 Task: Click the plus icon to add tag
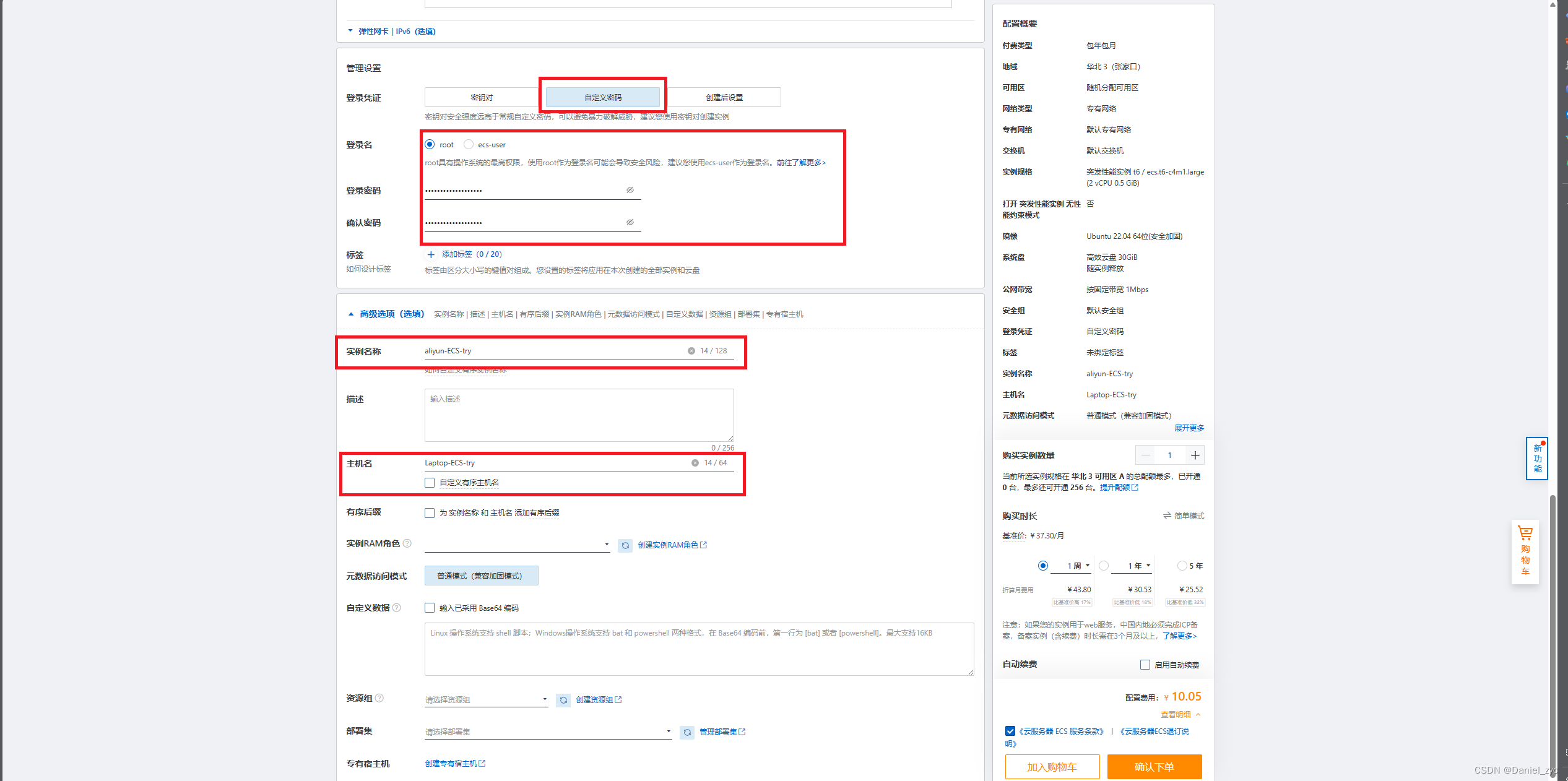[x=431, y=254]
